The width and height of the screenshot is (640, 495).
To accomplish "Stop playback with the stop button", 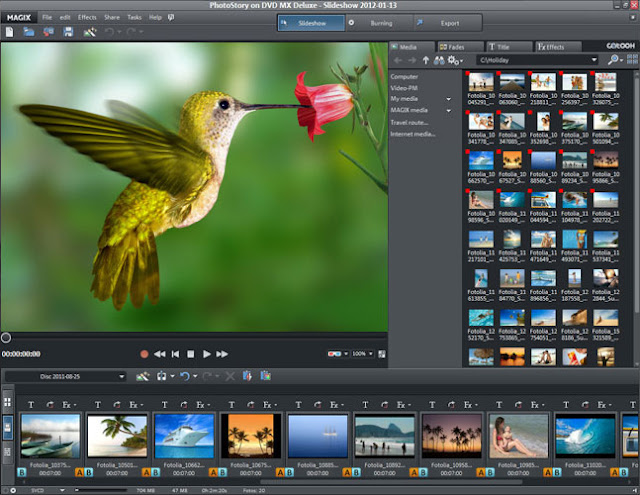I will coord(191,354).
